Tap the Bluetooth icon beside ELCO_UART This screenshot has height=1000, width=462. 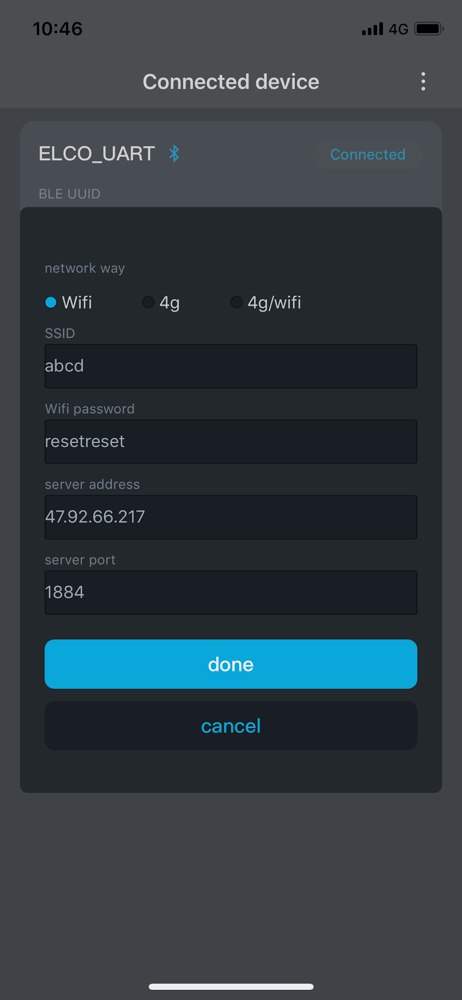click(174, 154)
